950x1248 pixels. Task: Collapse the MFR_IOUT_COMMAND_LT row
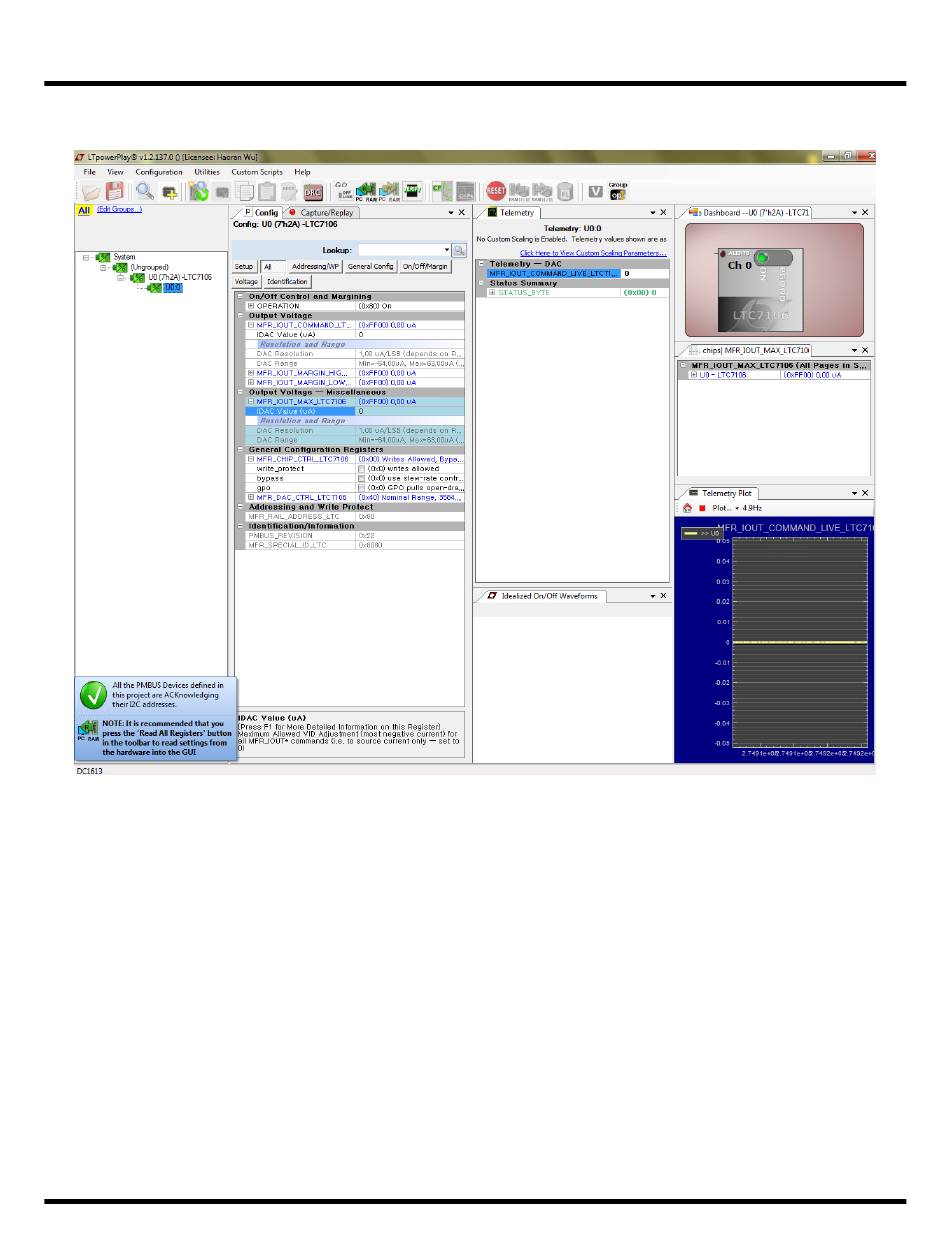(x=251, y=325)
